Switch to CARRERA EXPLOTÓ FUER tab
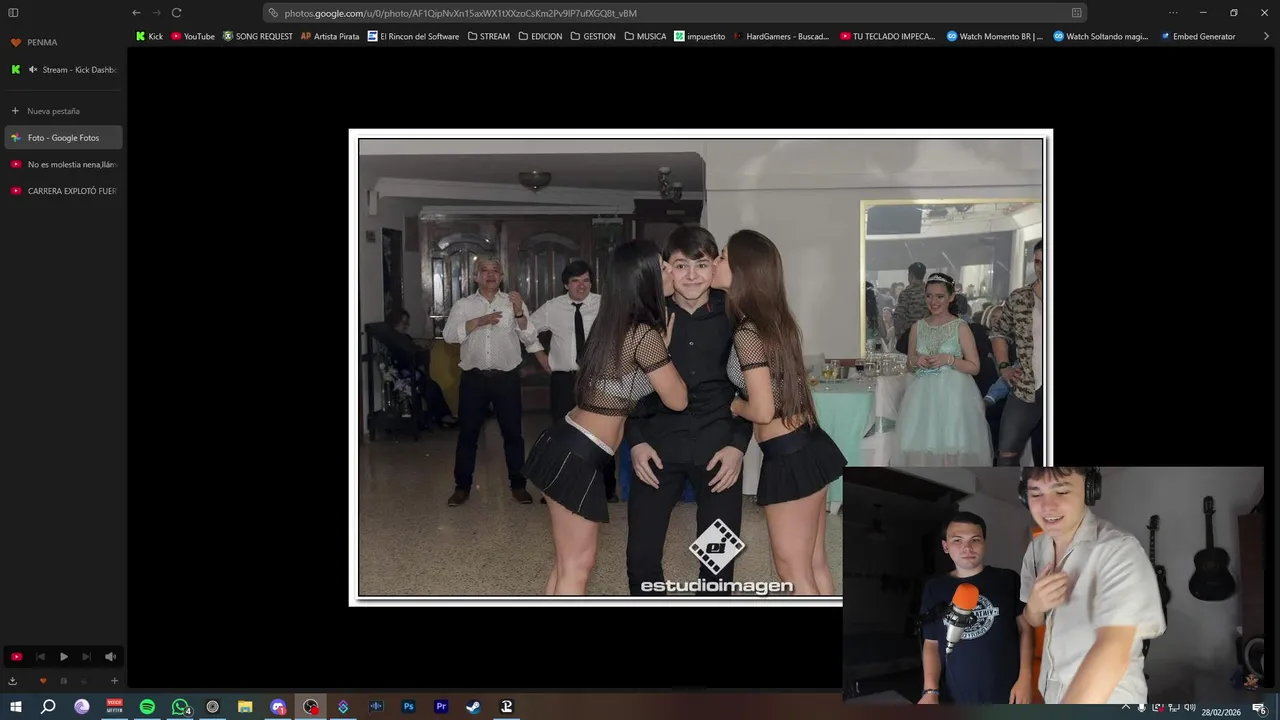Screen dimensions: 1280x720 [x=63, y=191]
